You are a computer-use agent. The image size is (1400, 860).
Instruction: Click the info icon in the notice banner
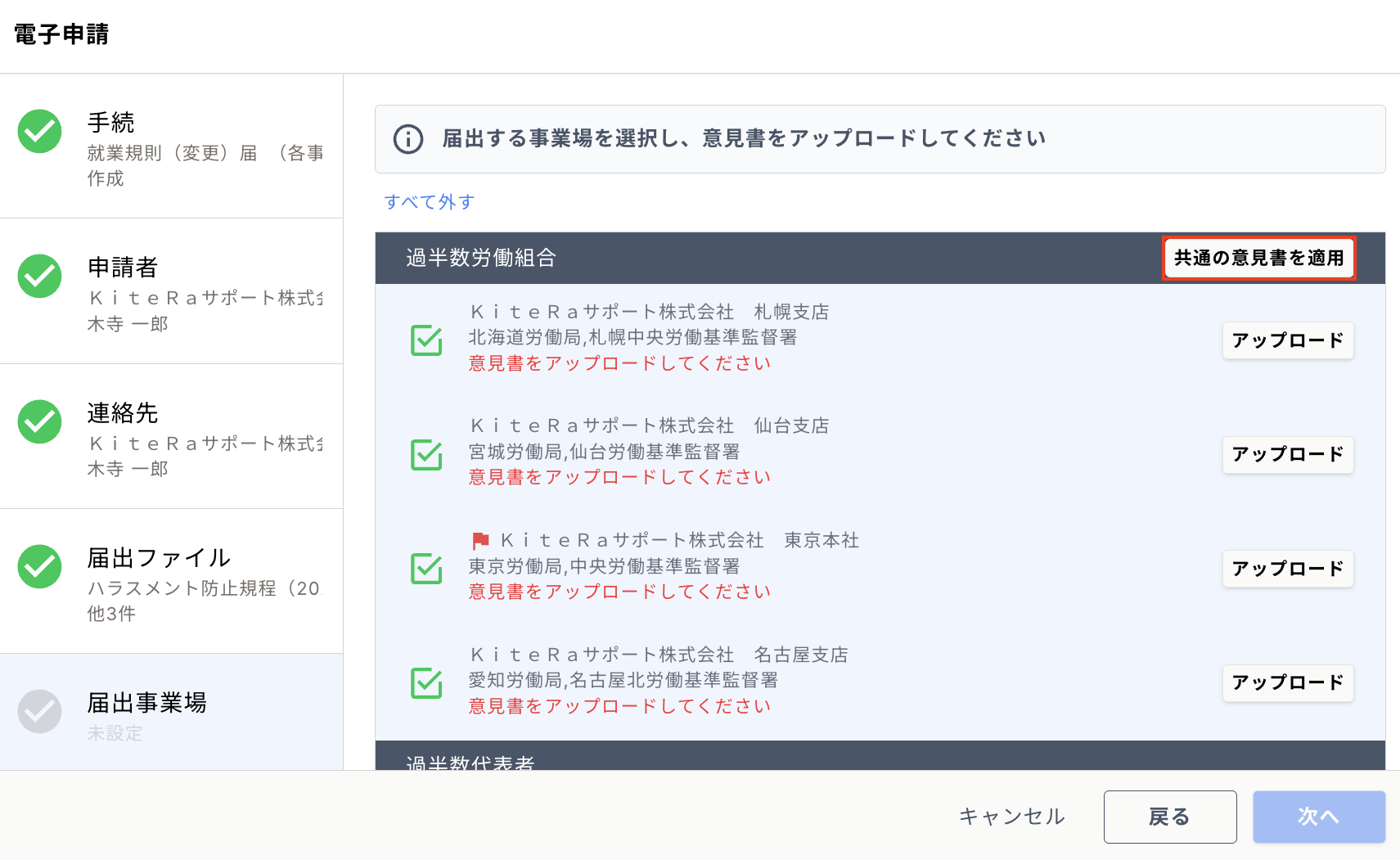408,139
